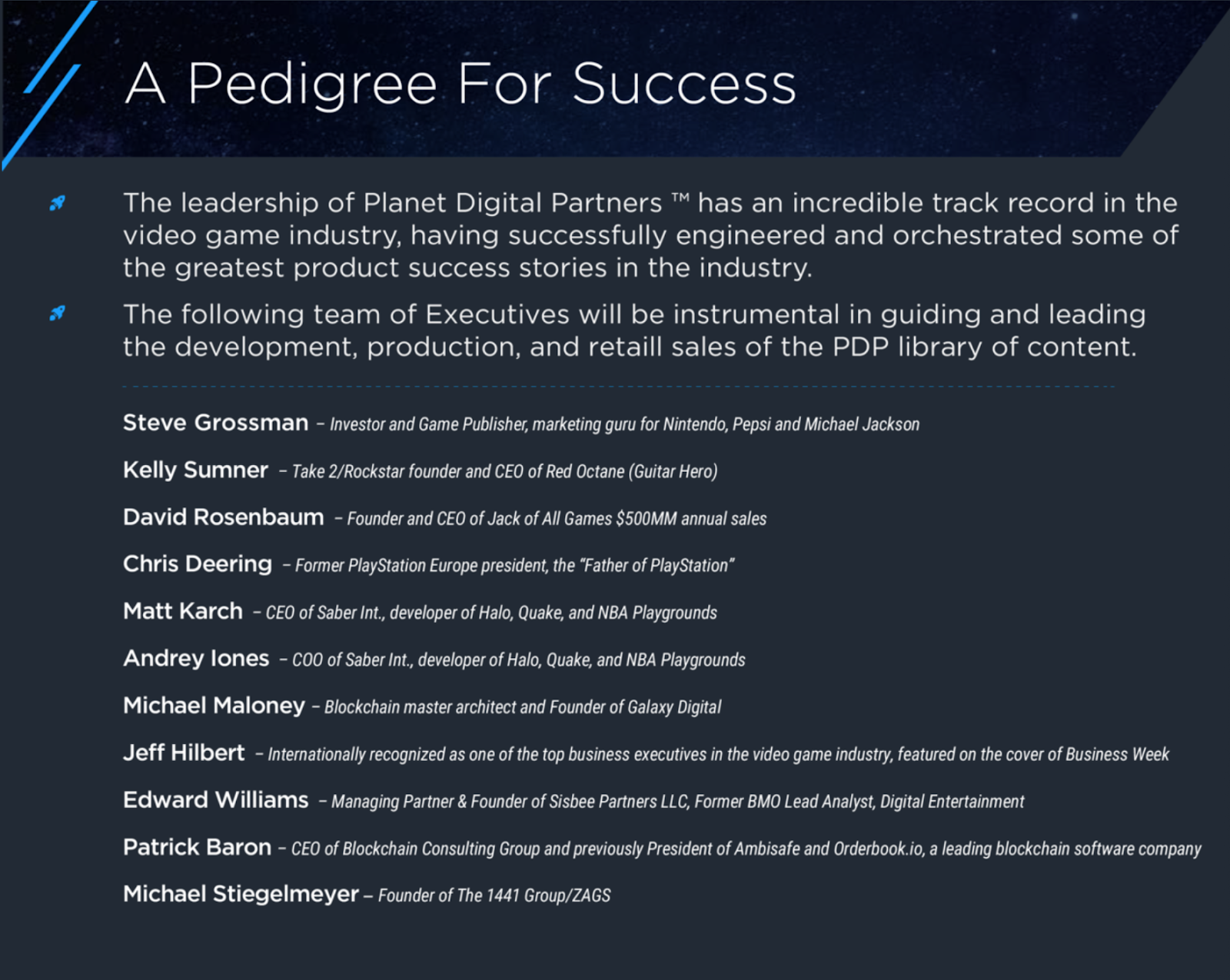Click the Father of PlayStation description
Screen dimensions: 1230x980
(x=514, y=566)
